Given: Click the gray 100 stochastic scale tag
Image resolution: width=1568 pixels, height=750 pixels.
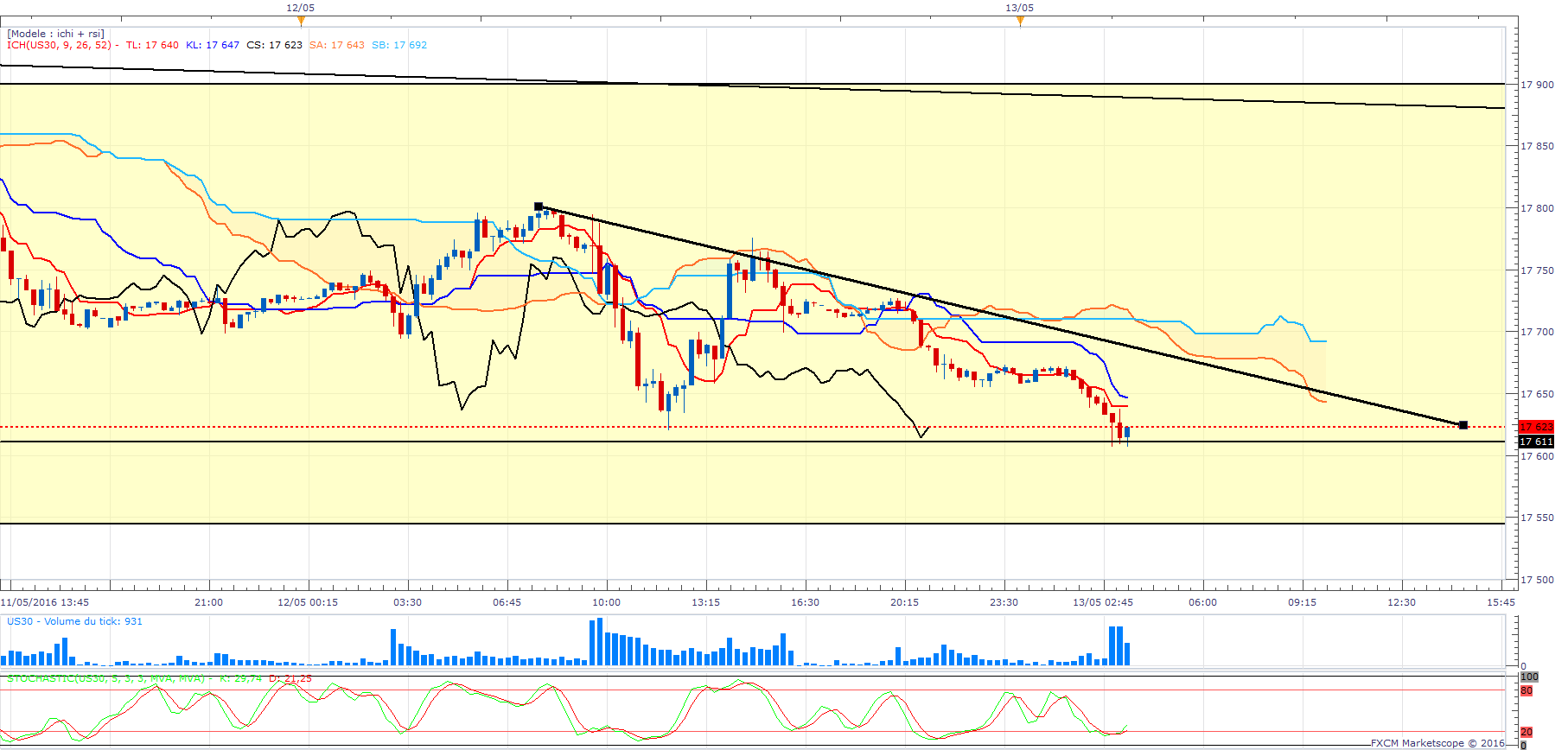Looking at the screenshot, I should (x=1529, y=677).
